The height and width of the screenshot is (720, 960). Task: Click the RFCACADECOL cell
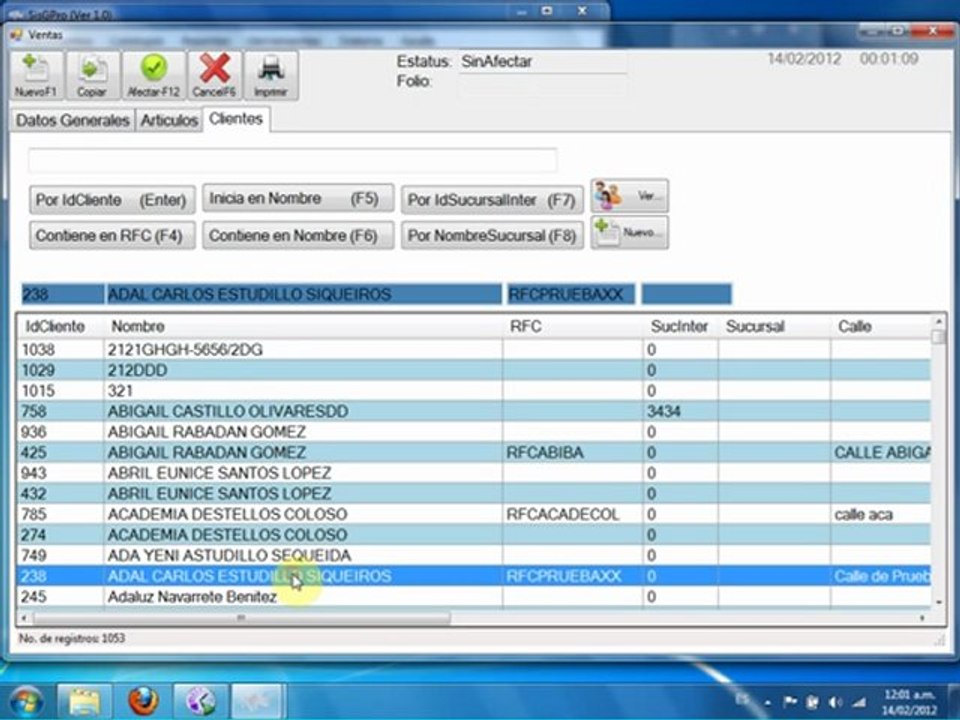pyautogui.click(x=572, y=514)
